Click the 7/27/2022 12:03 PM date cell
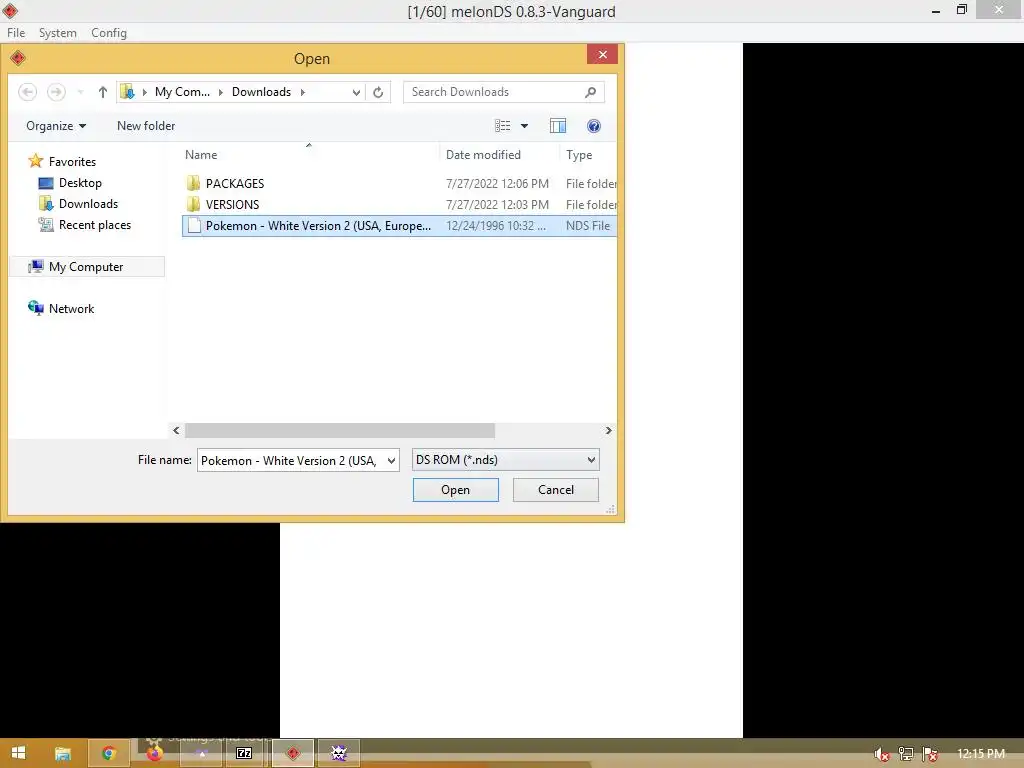Image resolution: width=1024 pixels, height=768 pixels. coord(497,204)
